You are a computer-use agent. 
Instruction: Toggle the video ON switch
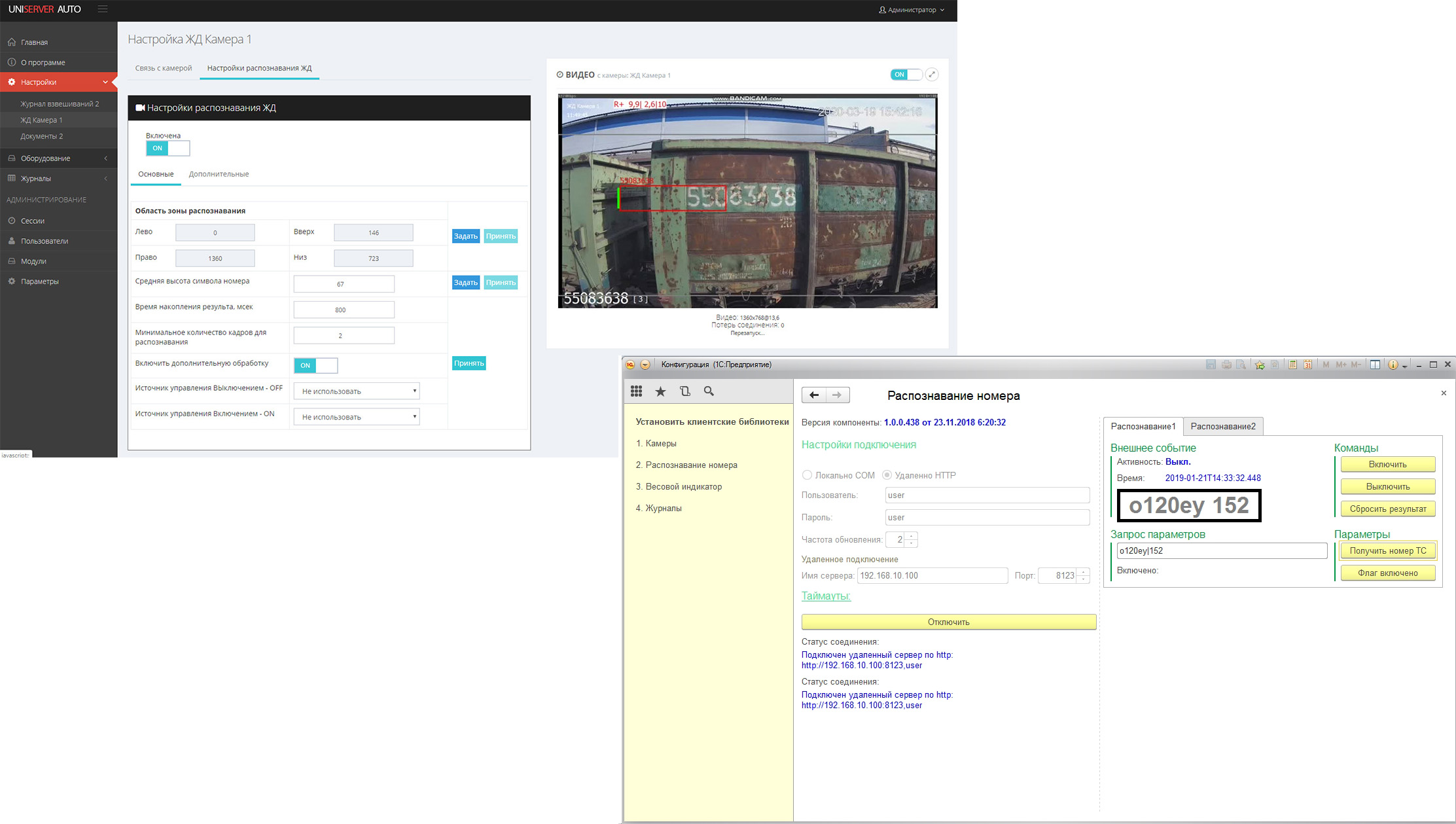click(x=906, y=75)
